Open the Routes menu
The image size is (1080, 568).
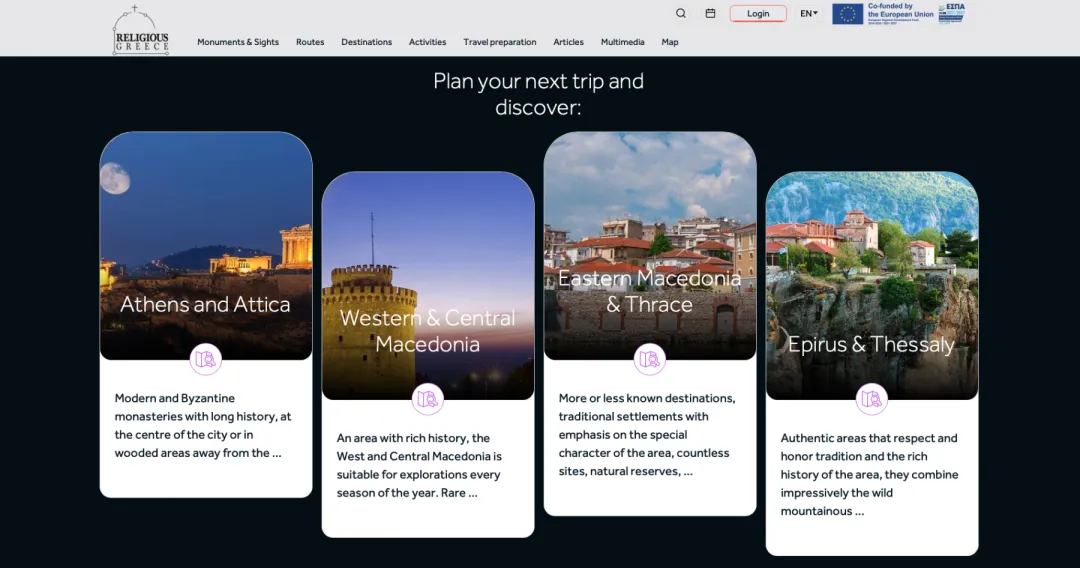pyautogui.click(x=310, y=42)
